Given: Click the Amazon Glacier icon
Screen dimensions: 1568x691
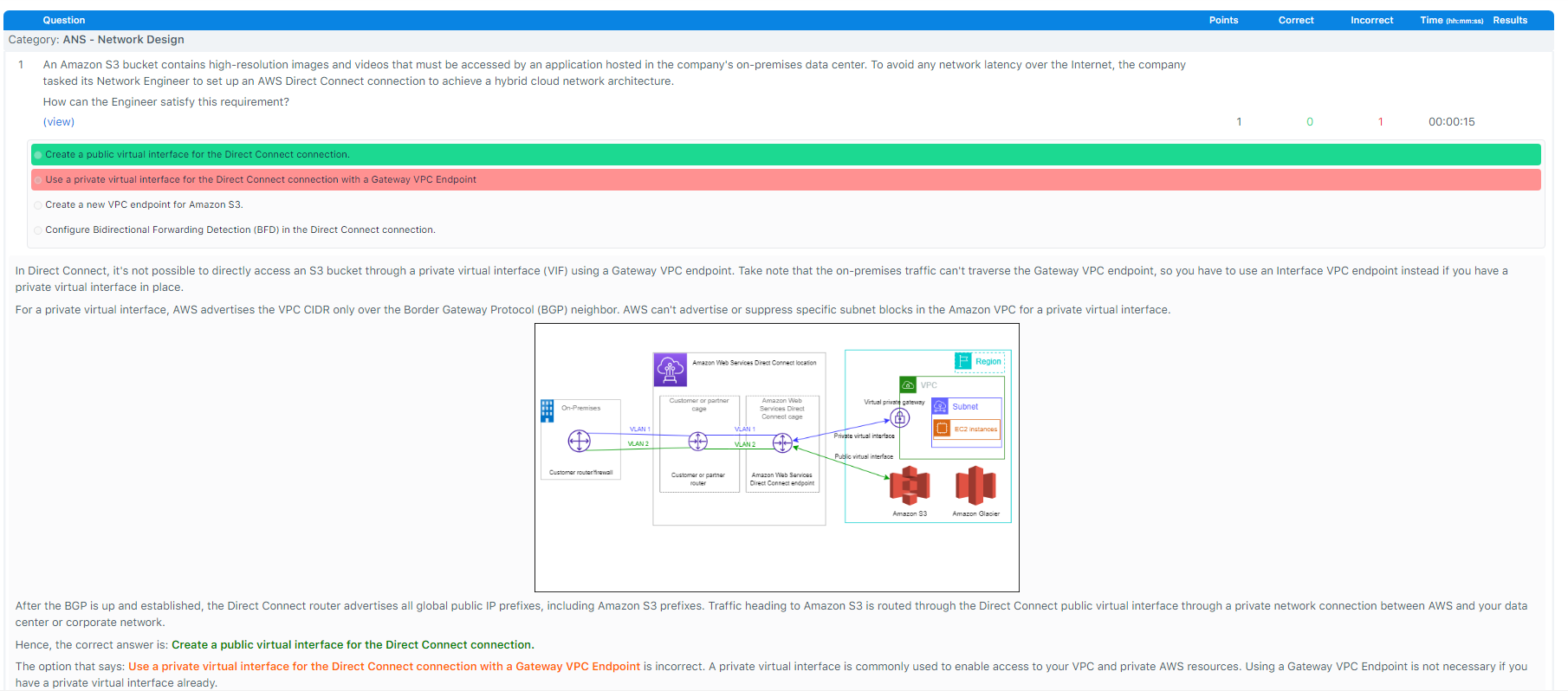Looking at the screenshot, I should [975, 486].
